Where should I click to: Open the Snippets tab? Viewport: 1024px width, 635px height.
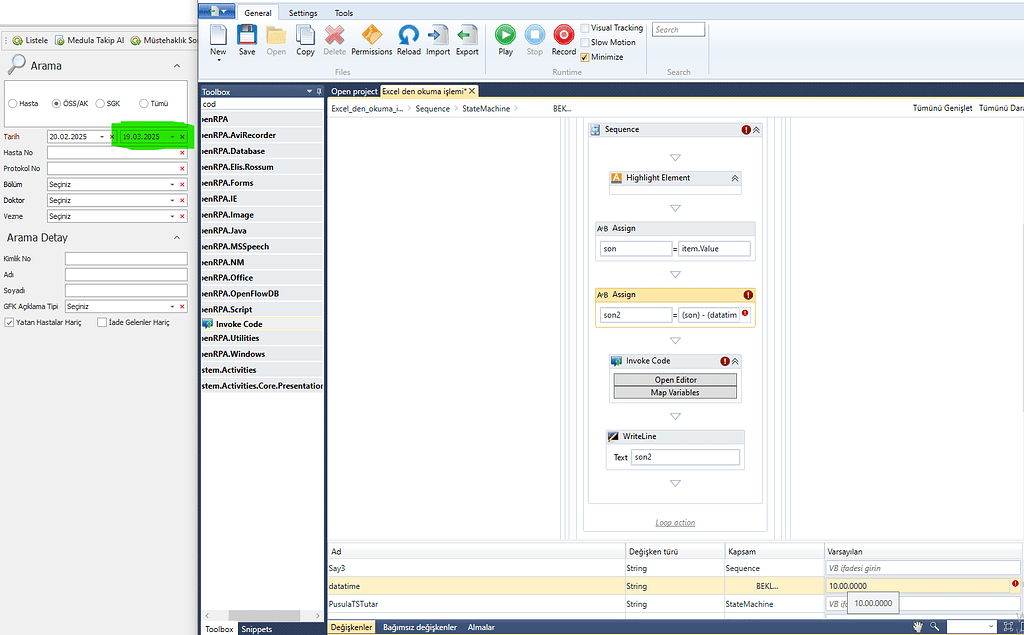[x=256, y=629]
